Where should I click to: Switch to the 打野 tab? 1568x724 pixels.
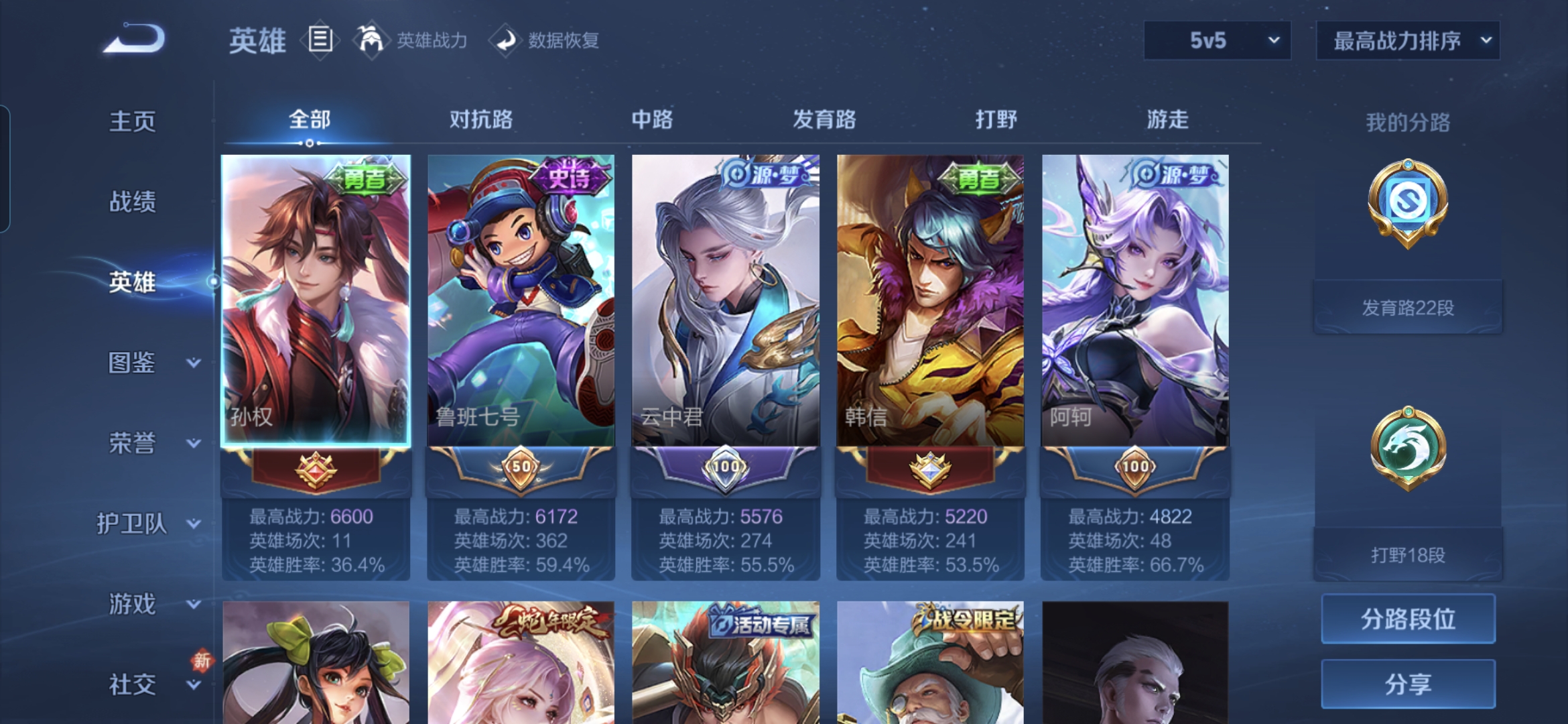click(996, 119)
